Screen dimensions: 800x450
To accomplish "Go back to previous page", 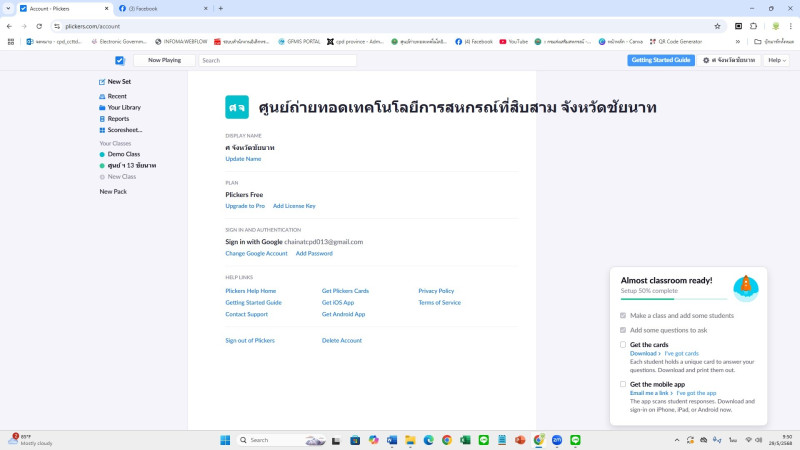I will pyautogui.click(x=9, y=26).
